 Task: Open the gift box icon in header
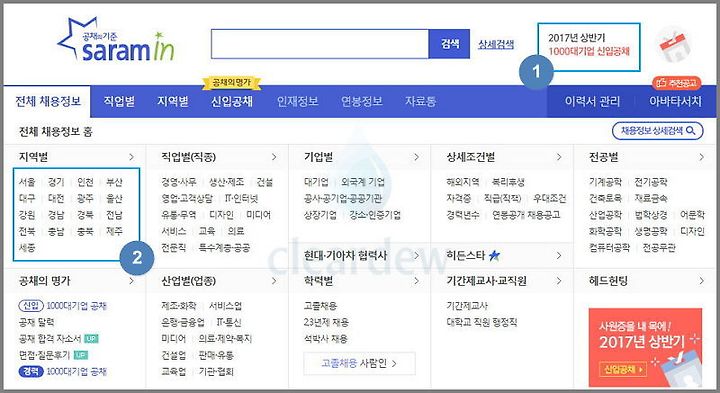click(673, 45)
